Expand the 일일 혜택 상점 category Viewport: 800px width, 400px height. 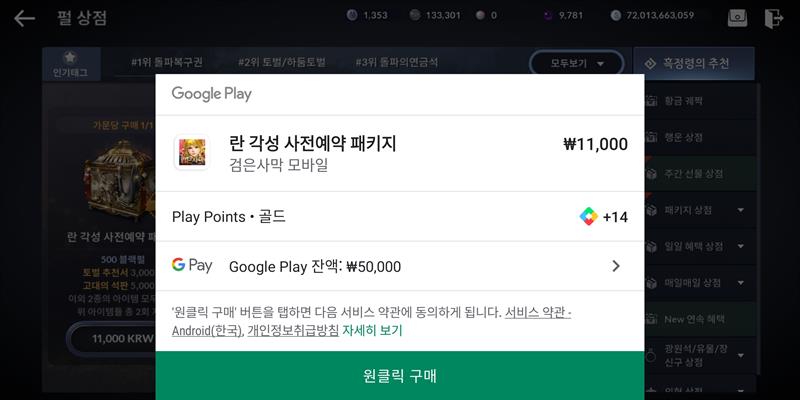pyautogui.click(x=695, y=247)
